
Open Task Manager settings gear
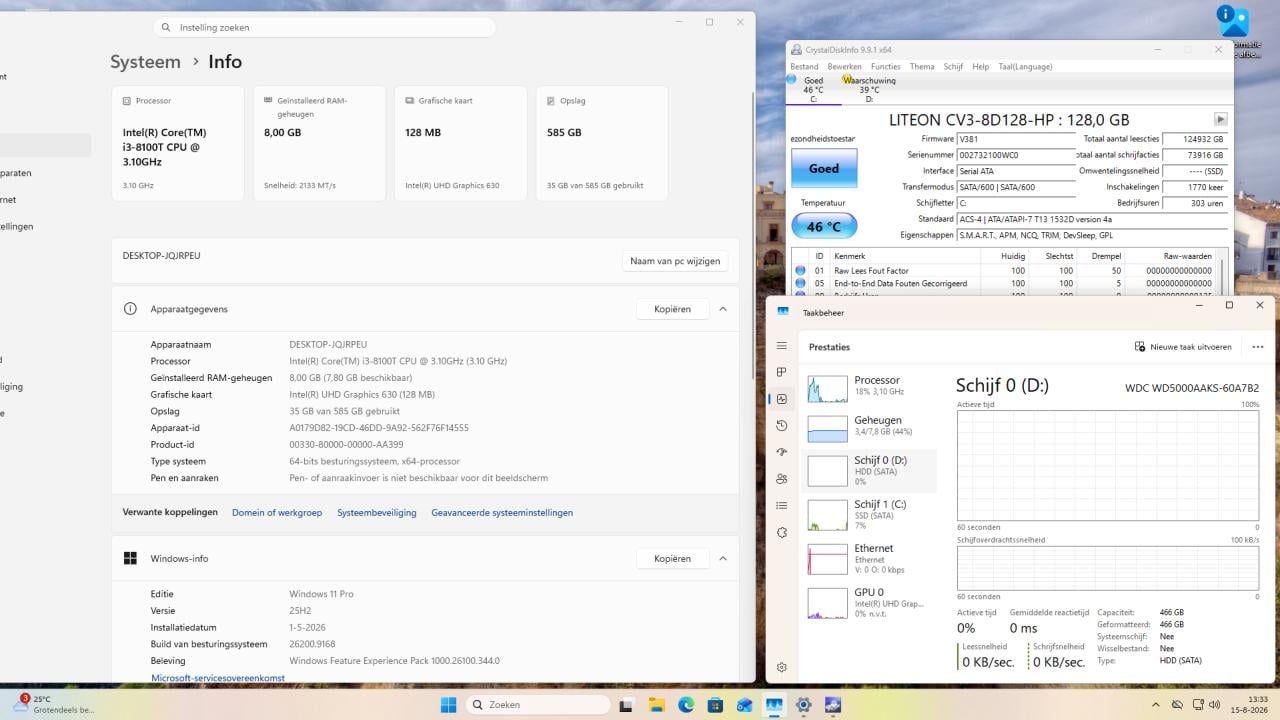(x=782, y=667)
